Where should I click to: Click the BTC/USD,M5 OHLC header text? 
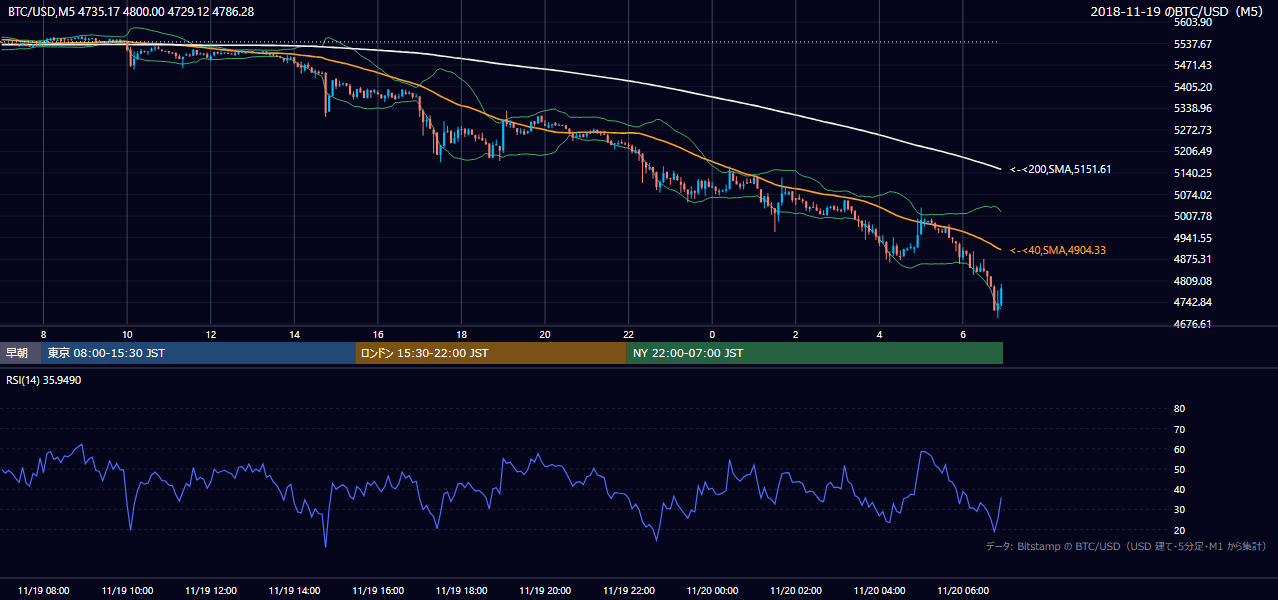(x=130, y=11)
